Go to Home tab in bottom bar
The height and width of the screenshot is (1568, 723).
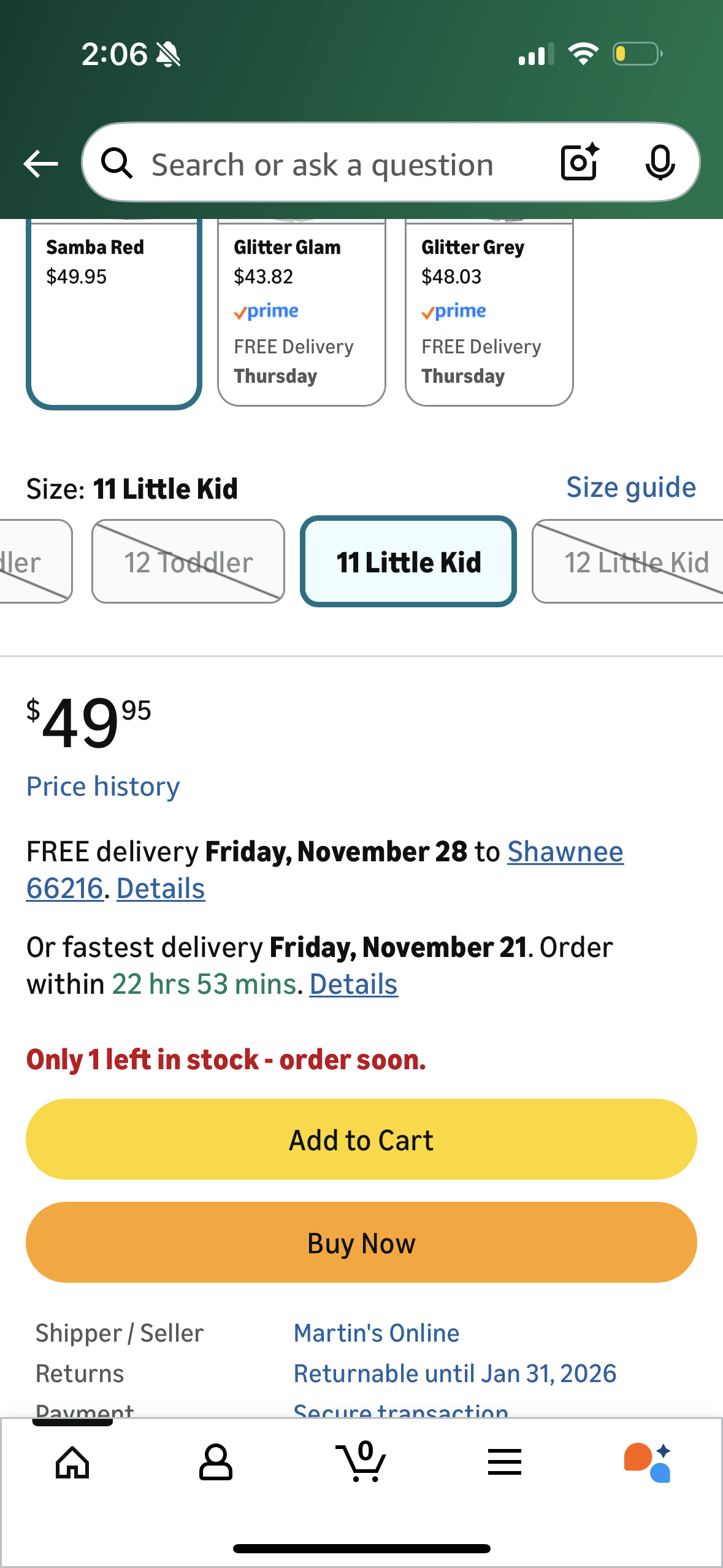[72, 1462]
